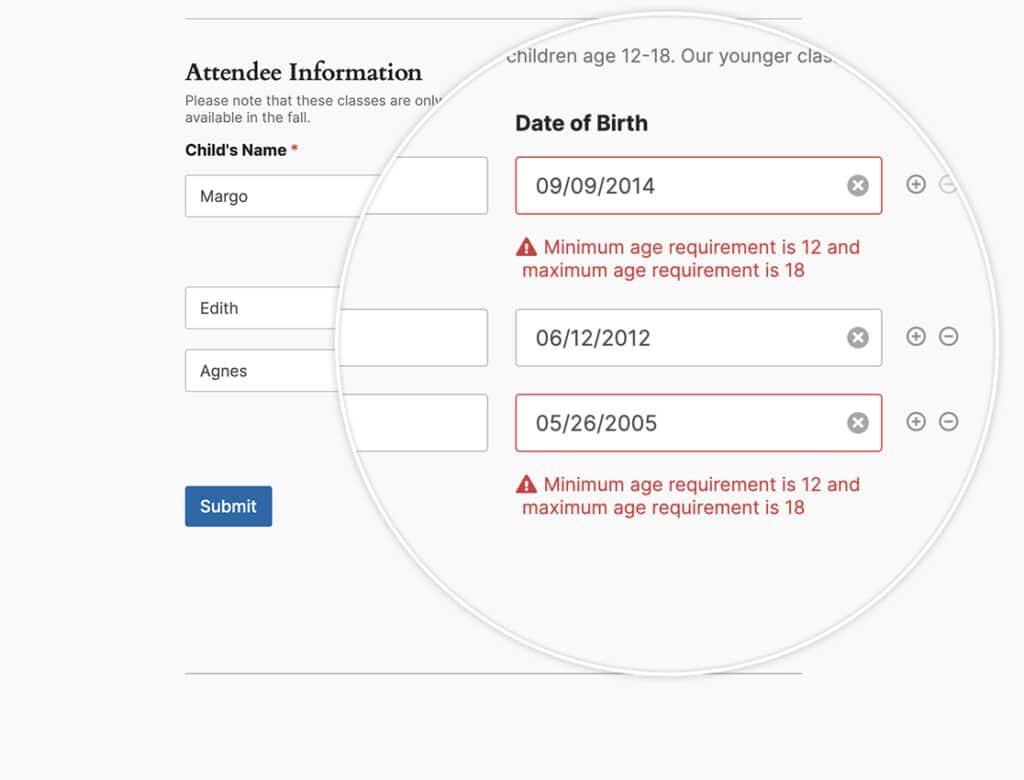1024x780 pixels.
Task: Clear the 09/09/2014 date field
Action: 857,184
